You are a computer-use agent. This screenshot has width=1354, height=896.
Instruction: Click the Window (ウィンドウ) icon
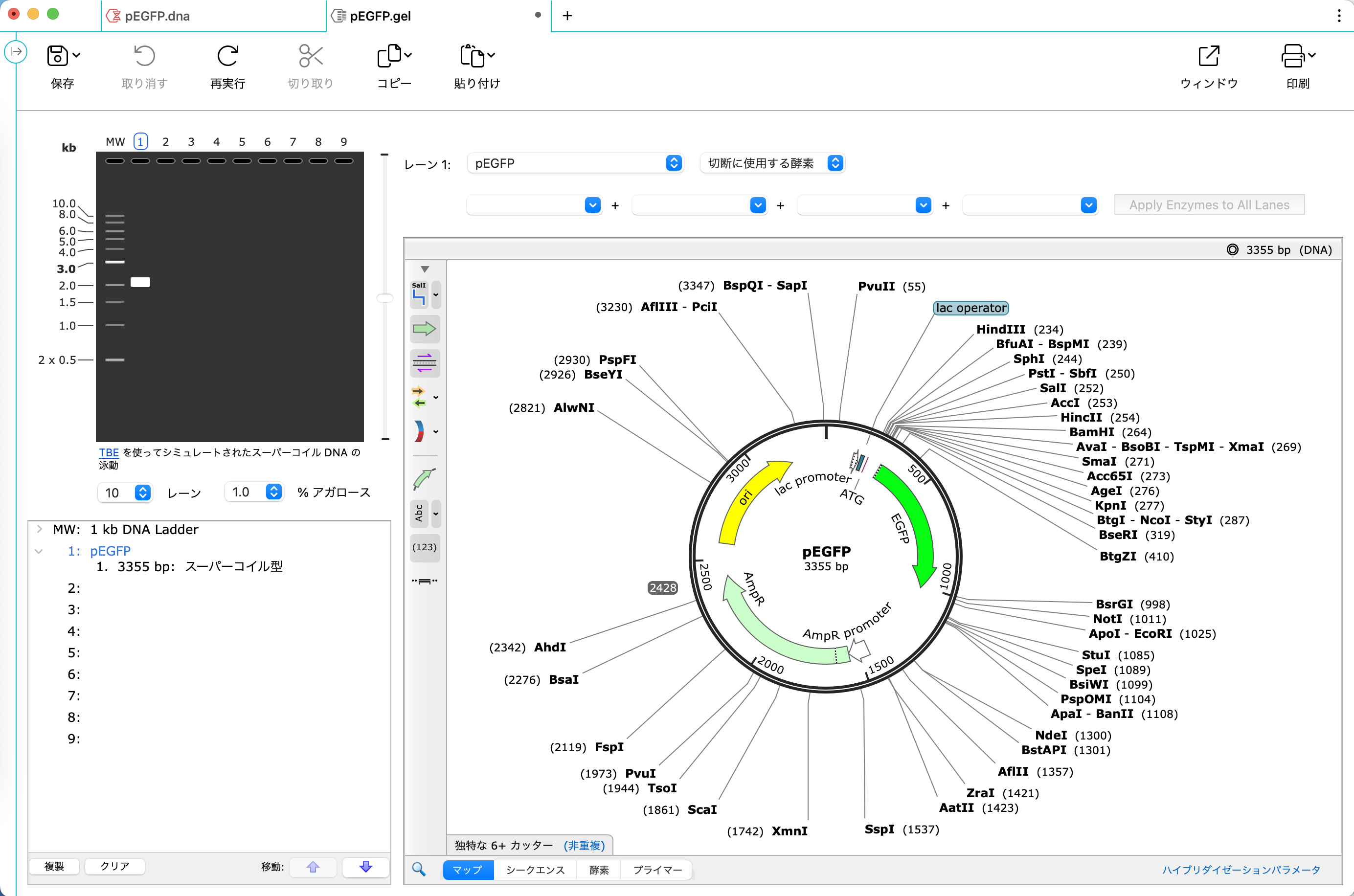1208,56
